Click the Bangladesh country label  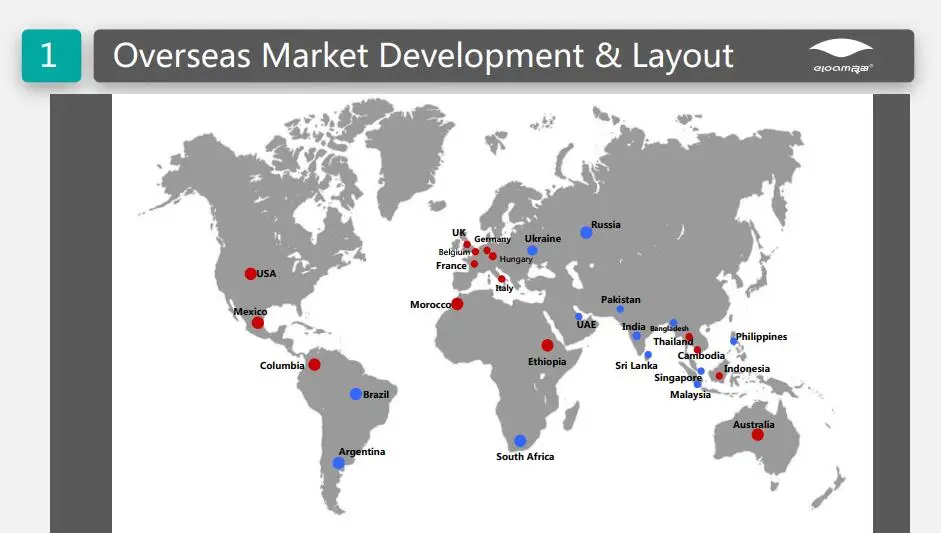coord(669,328)
